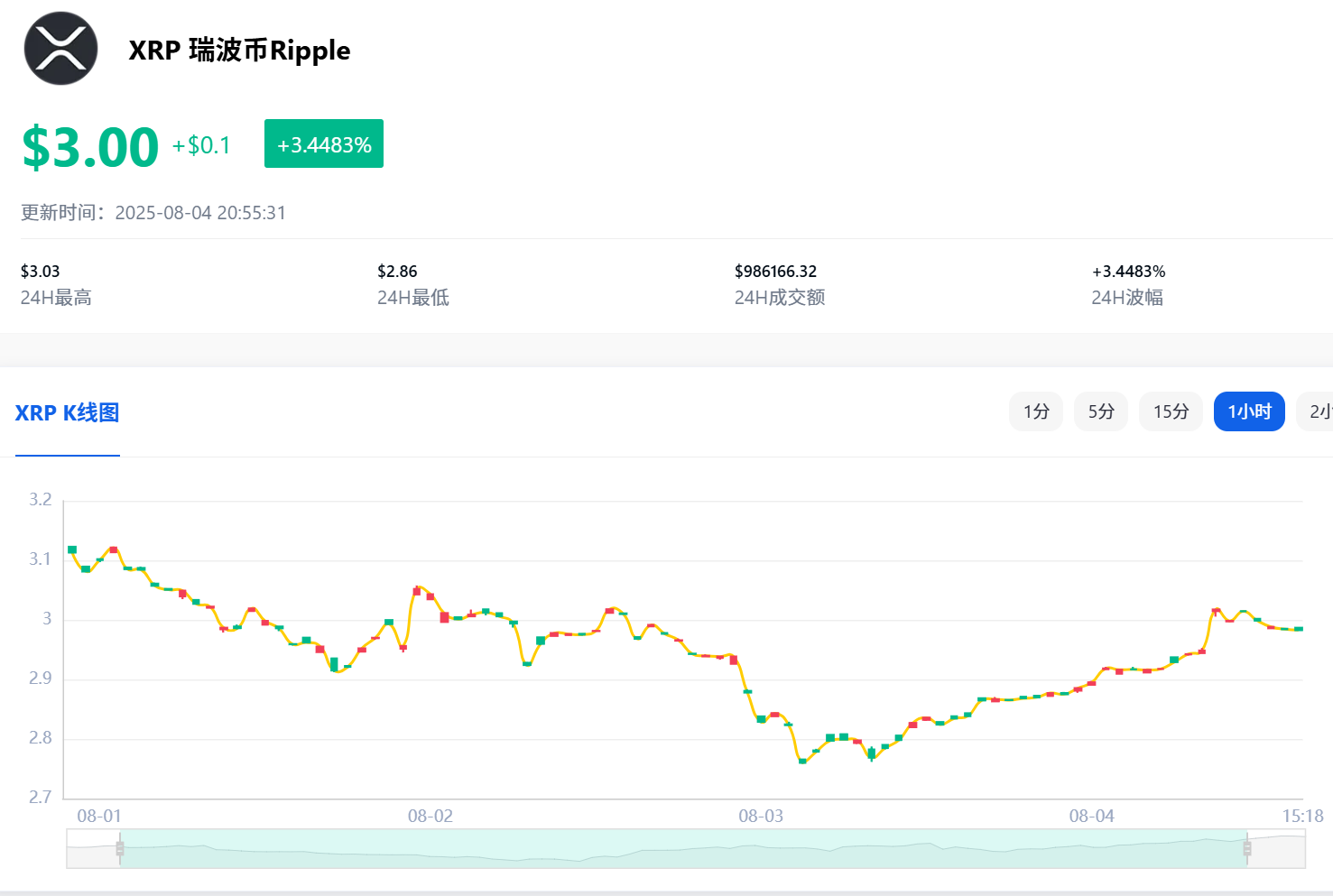The image size is (1333, 896).
Task: Click the 08-01 date axis label
Action: pyautogui.click(x=99, y=816)
